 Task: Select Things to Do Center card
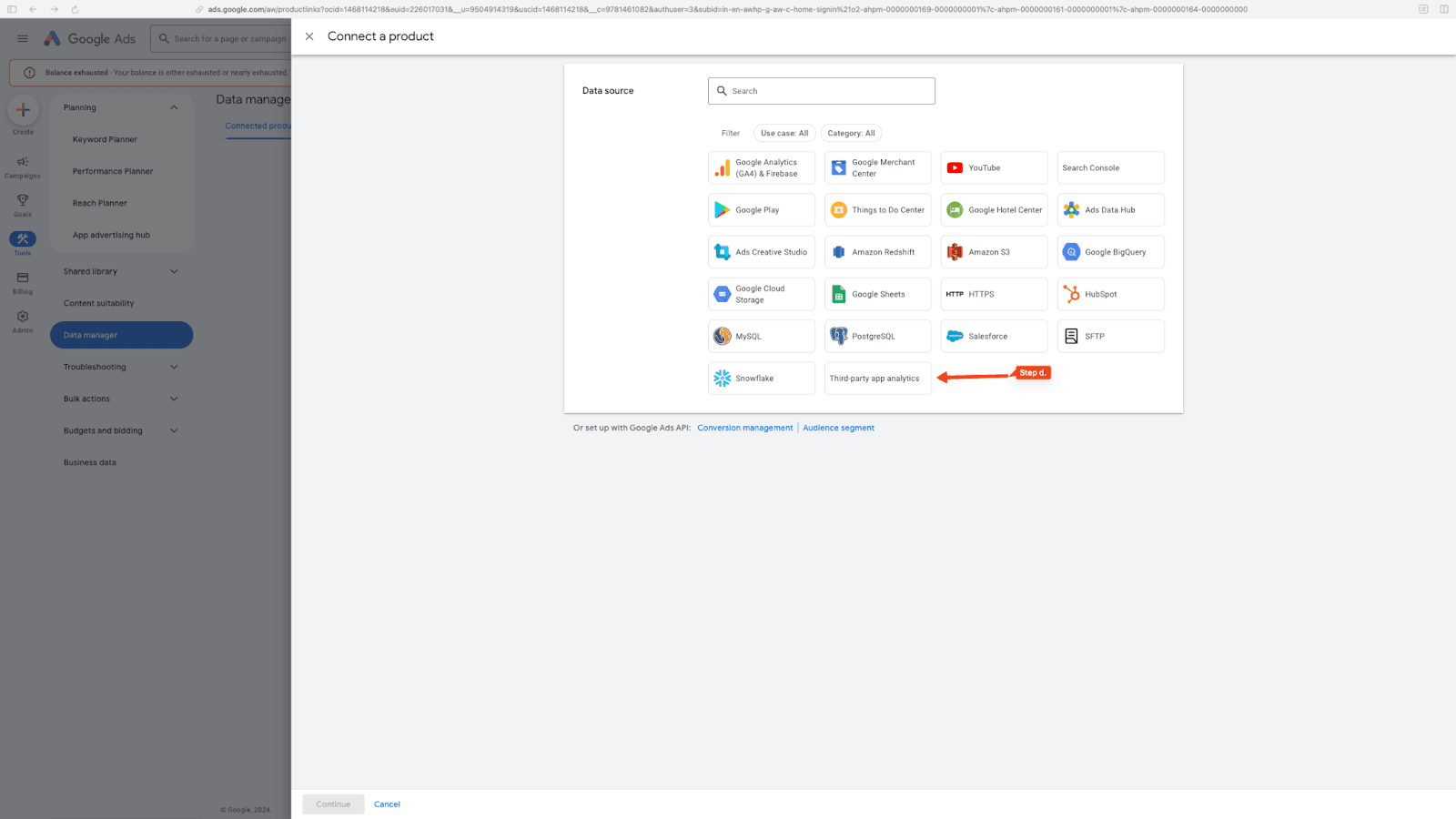coord(878,210)
